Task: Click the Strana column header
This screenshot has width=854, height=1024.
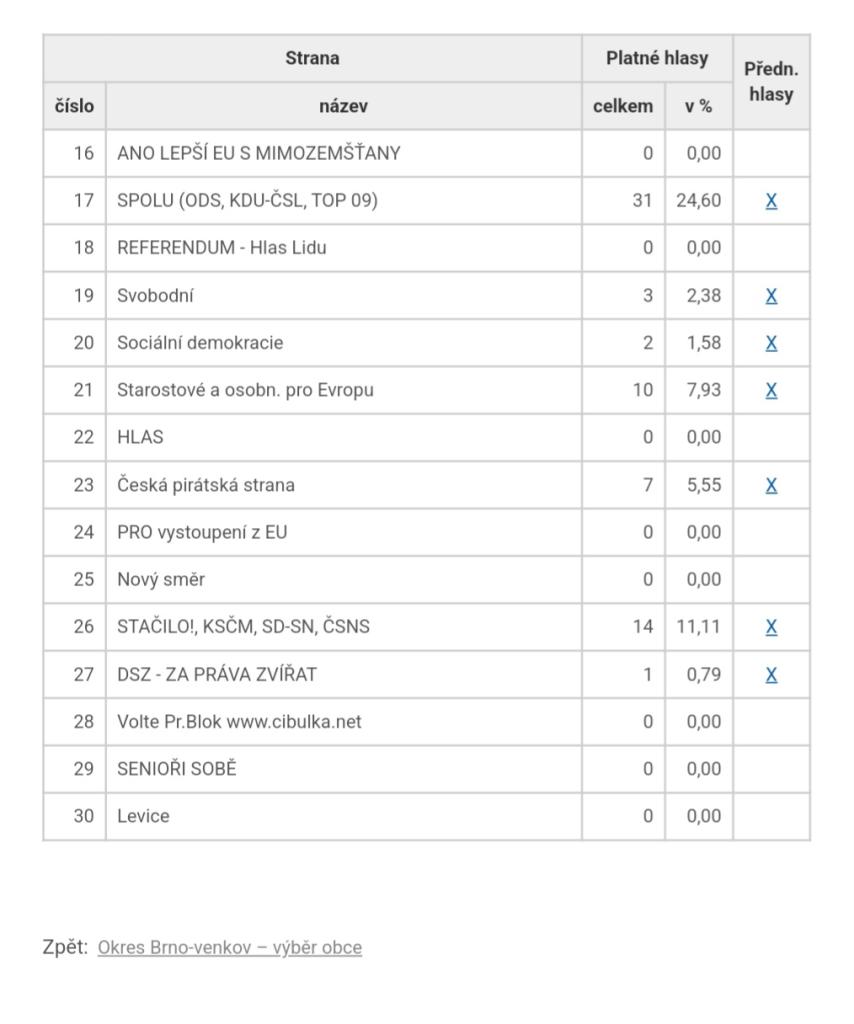Action: (312, 58)
